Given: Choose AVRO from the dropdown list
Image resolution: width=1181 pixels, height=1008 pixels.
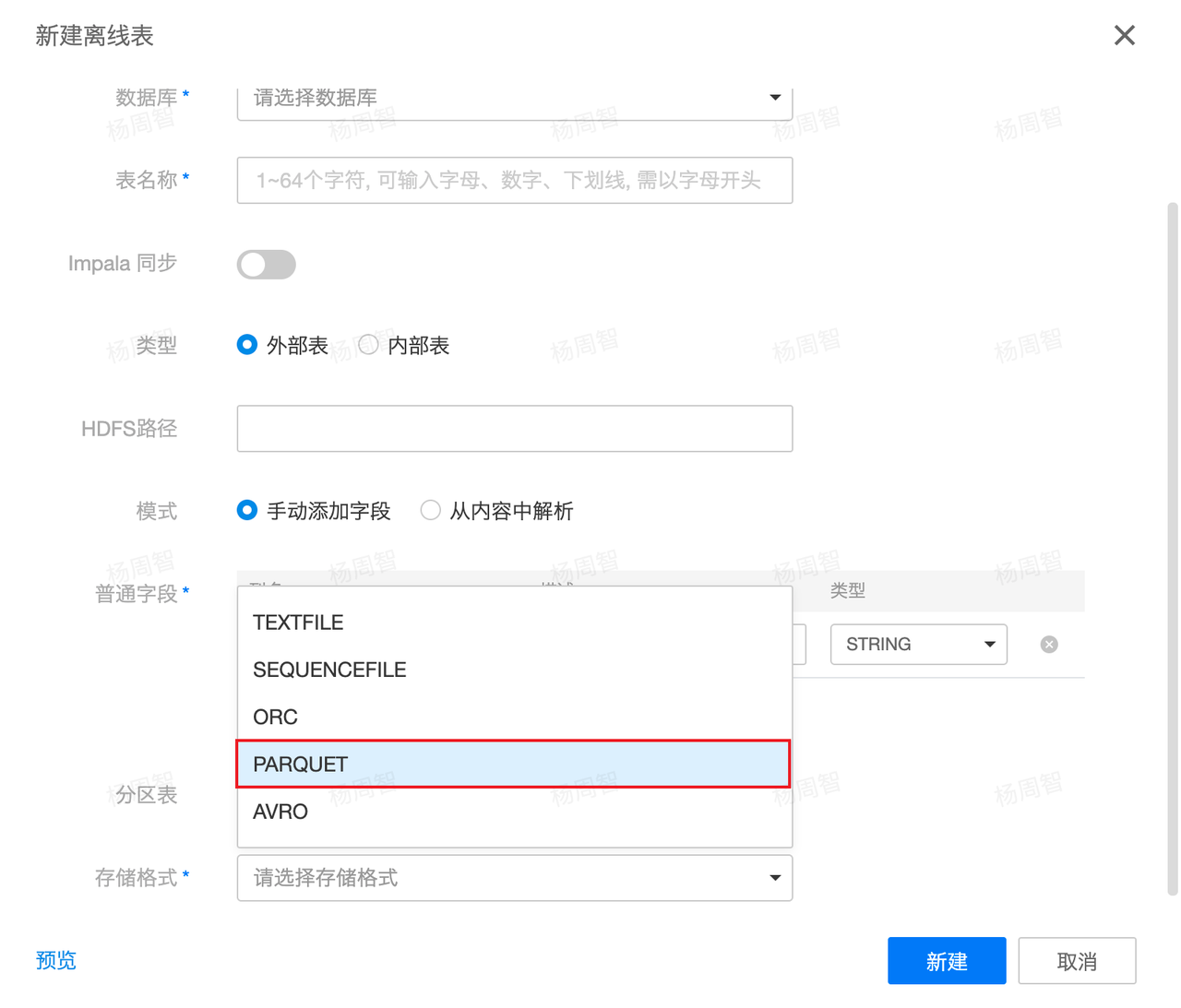Looking at the screenshot, I should click(x=280, y=812).
